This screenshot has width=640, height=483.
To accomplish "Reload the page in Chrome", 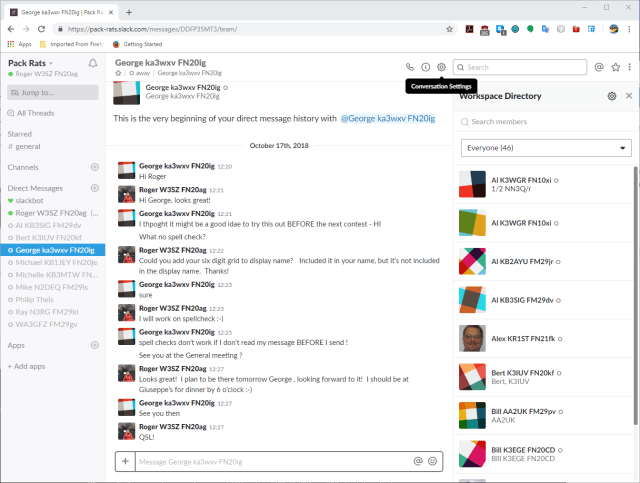I will 41,29.
